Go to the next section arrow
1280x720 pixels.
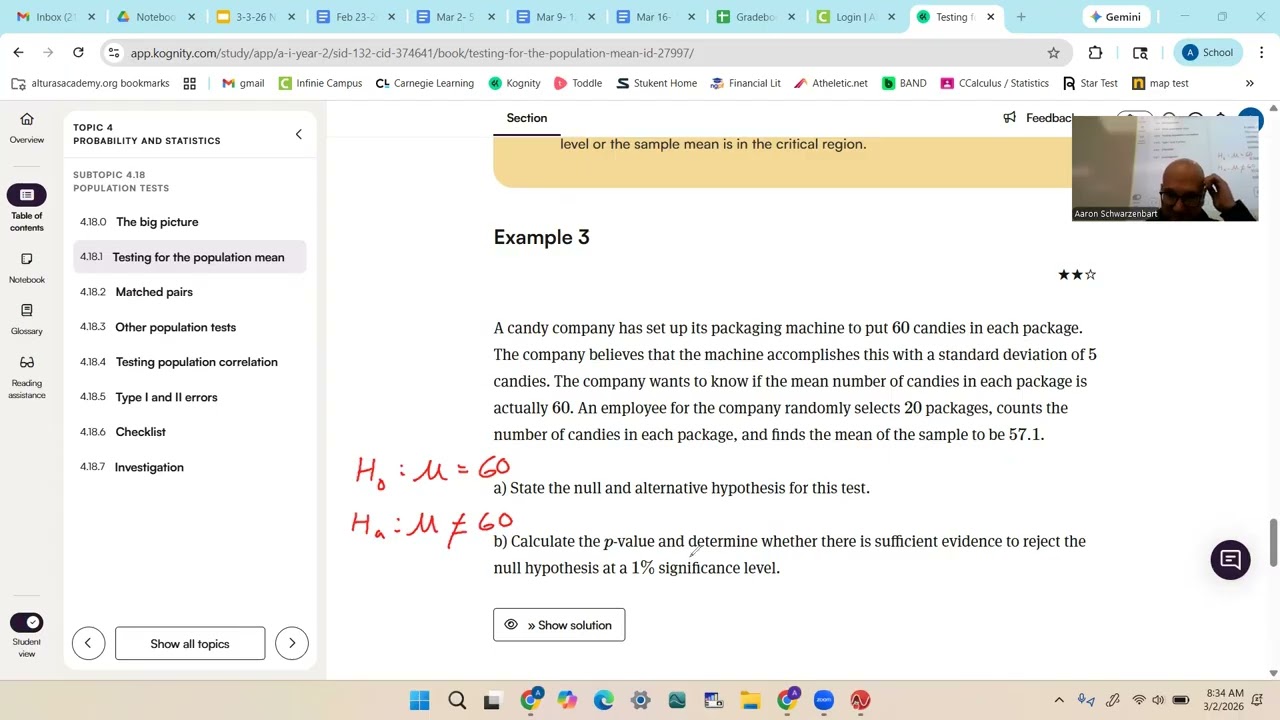tap(292, 643)
